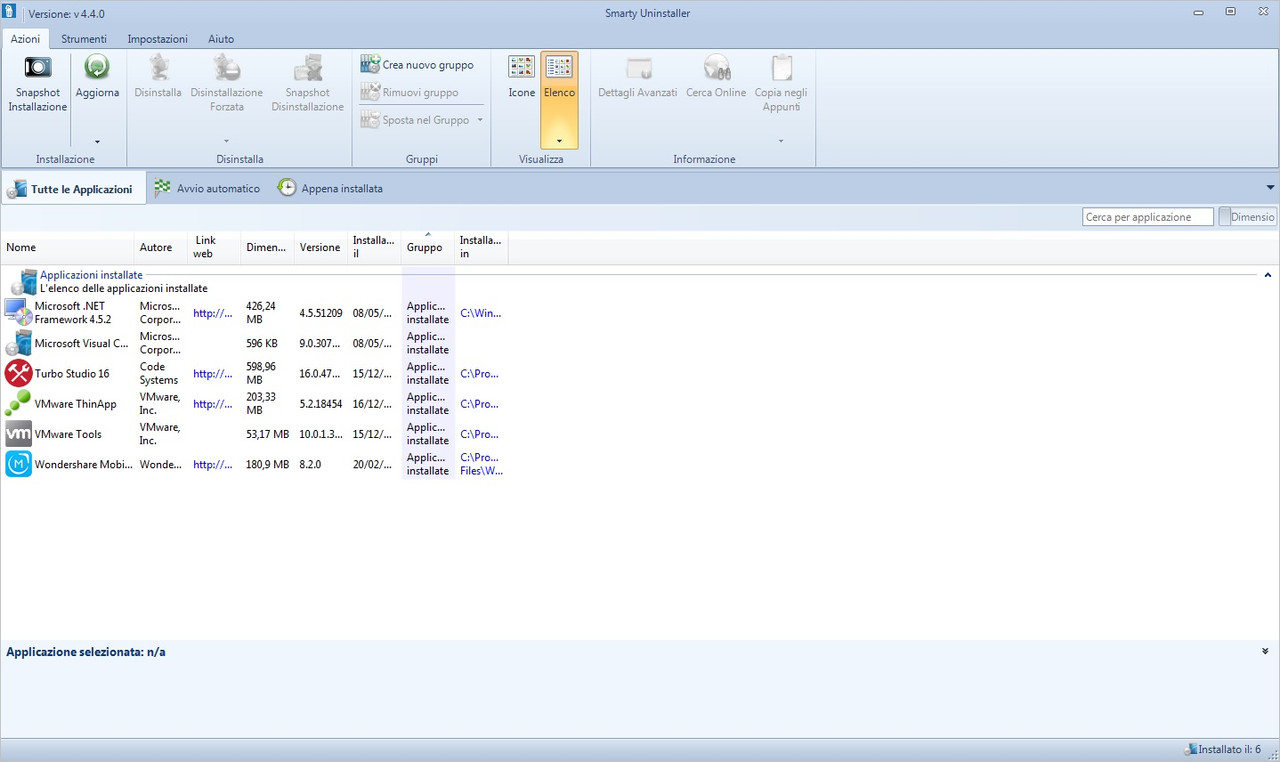Viewport: 1280px width, 762px height.
Task: Open web link for VMware ThinApp
Action: coord(213,404)
